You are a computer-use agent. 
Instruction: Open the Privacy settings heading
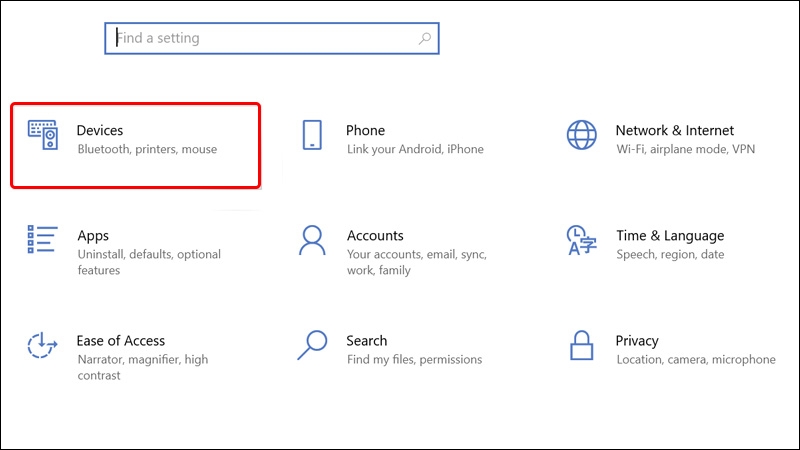coord(637,341)
